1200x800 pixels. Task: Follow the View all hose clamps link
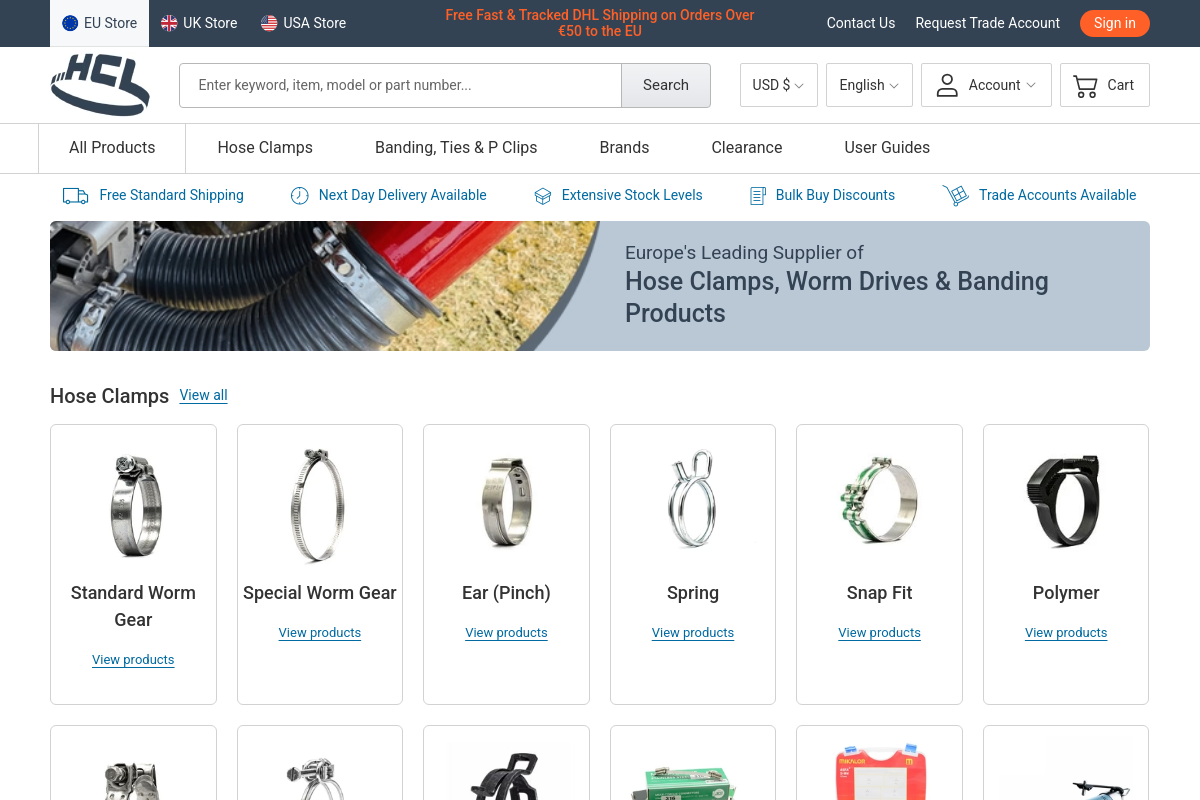pyautogui.click(x=204, y=395)
